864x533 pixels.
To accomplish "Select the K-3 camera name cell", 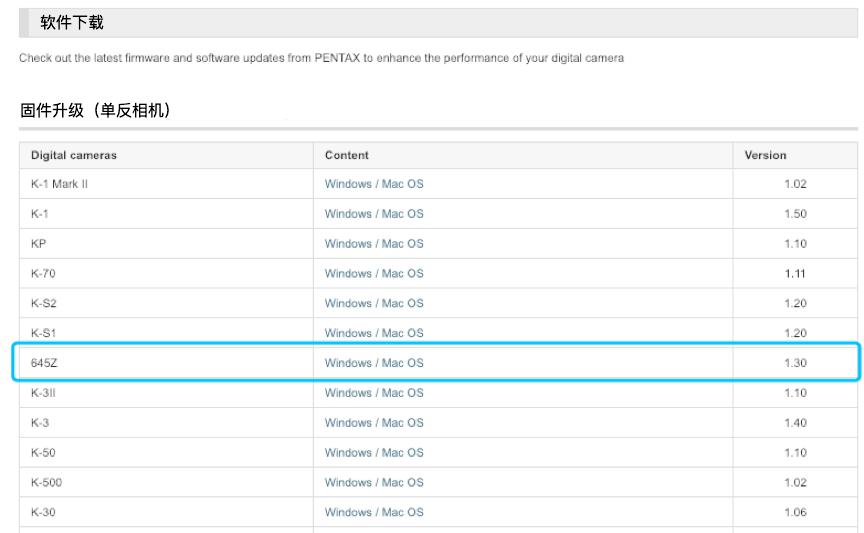I will coord(166,423).
